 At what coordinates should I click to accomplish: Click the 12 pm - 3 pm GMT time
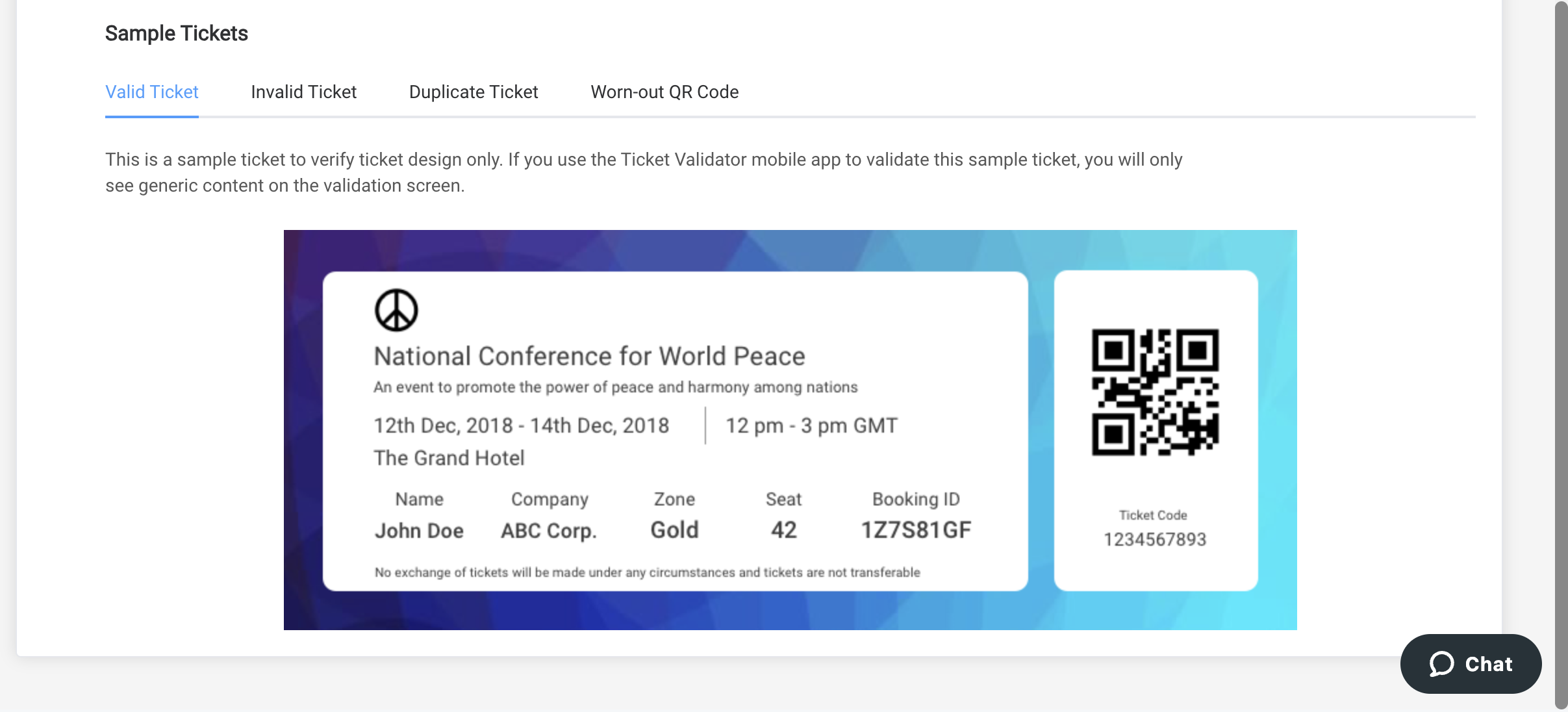click(811, 426)
